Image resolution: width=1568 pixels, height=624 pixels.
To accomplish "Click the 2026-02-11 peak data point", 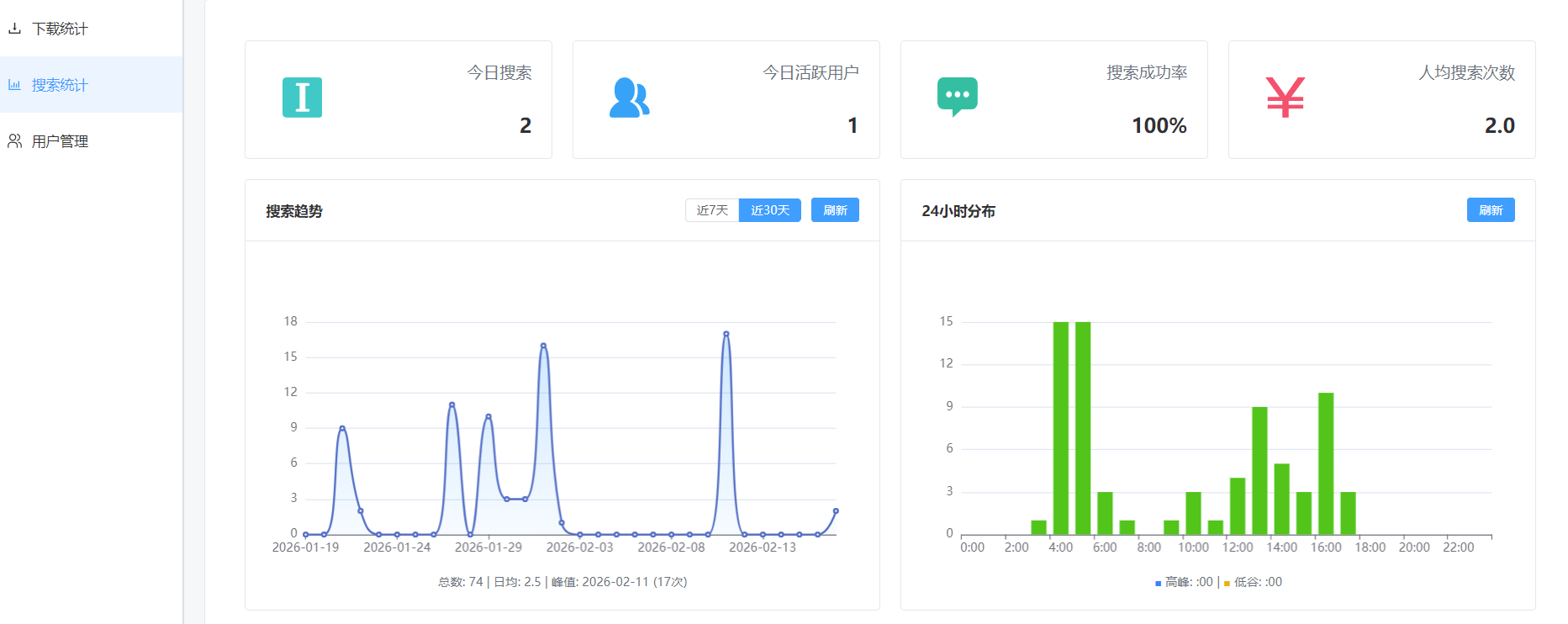I will (x=726, y=334).
